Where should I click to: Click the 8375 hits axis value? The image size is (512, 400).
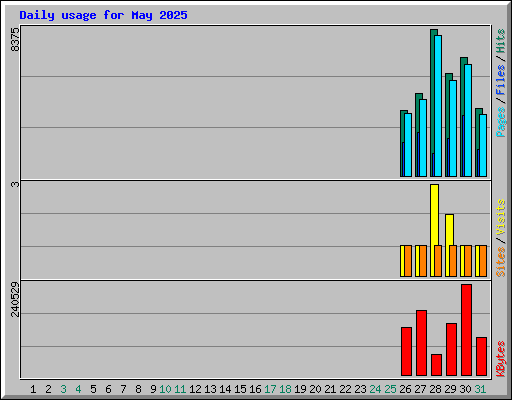point(15,39)
